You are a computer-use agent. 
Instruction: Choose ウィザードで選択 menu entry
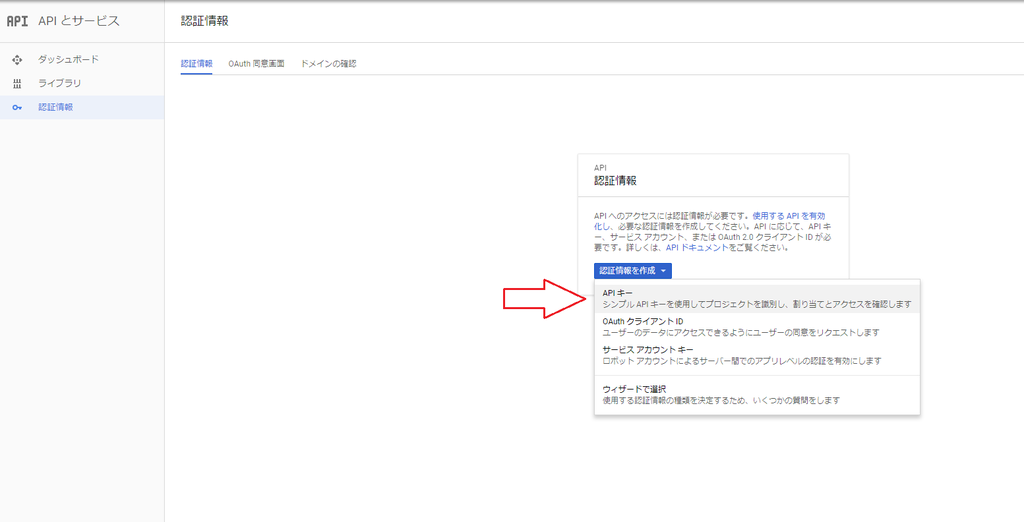pyautogui.click(x=757, y=395)
